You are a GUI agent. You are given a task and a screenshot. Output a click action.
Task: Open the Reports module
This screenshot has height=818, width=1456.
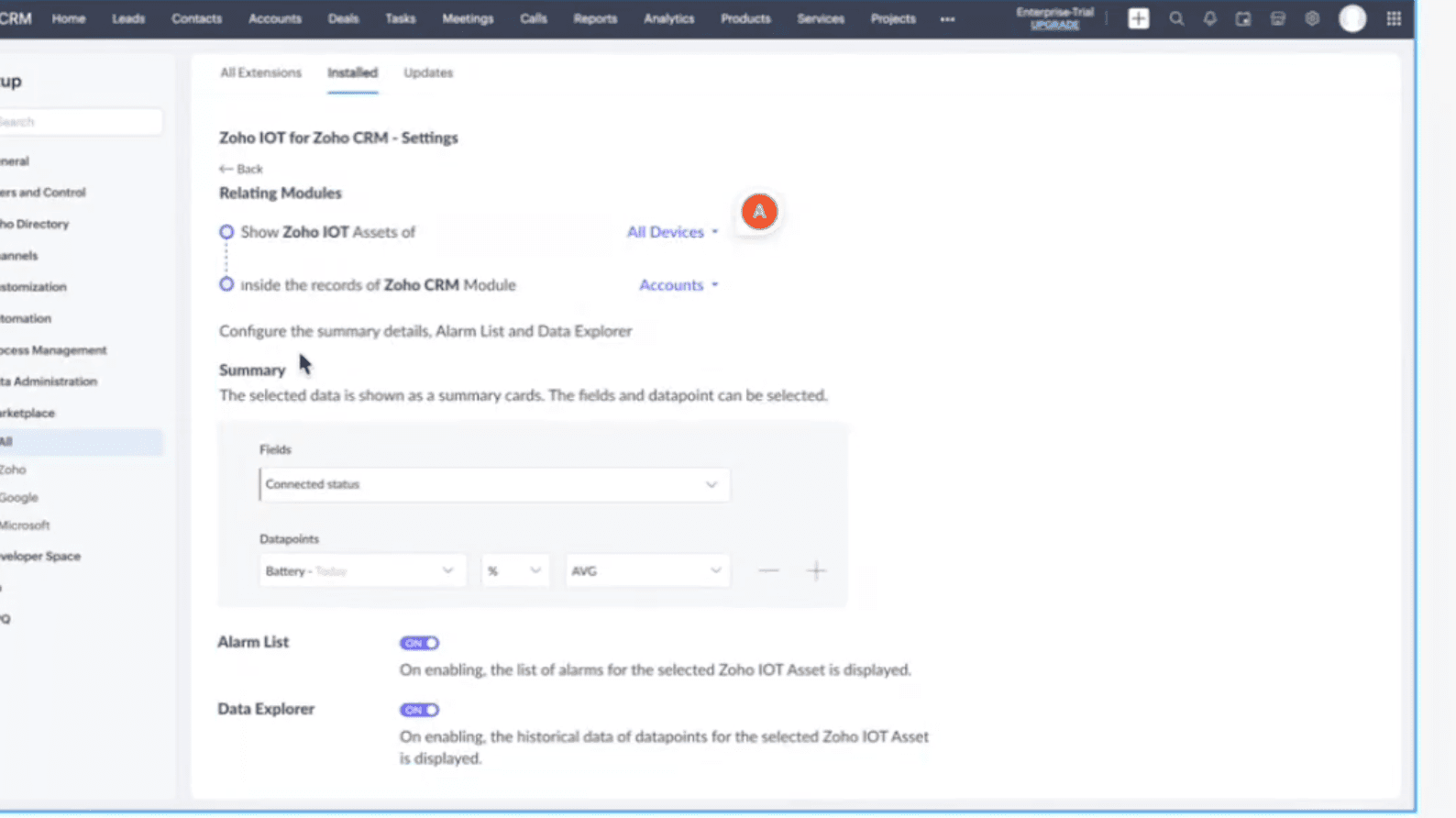[595, 18]
